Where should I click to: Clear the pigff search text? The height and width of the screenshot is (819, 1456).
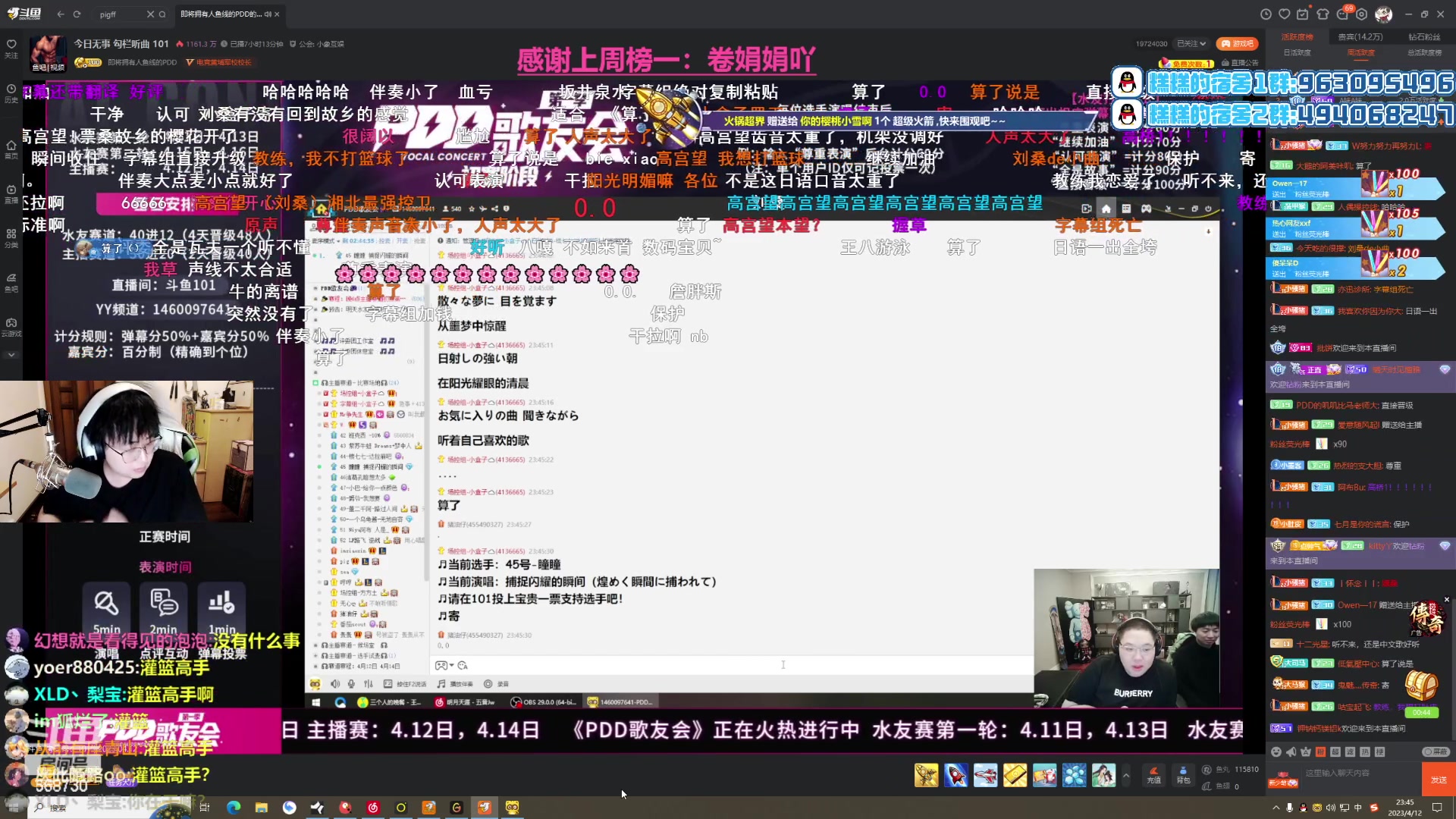click(149, 14)
